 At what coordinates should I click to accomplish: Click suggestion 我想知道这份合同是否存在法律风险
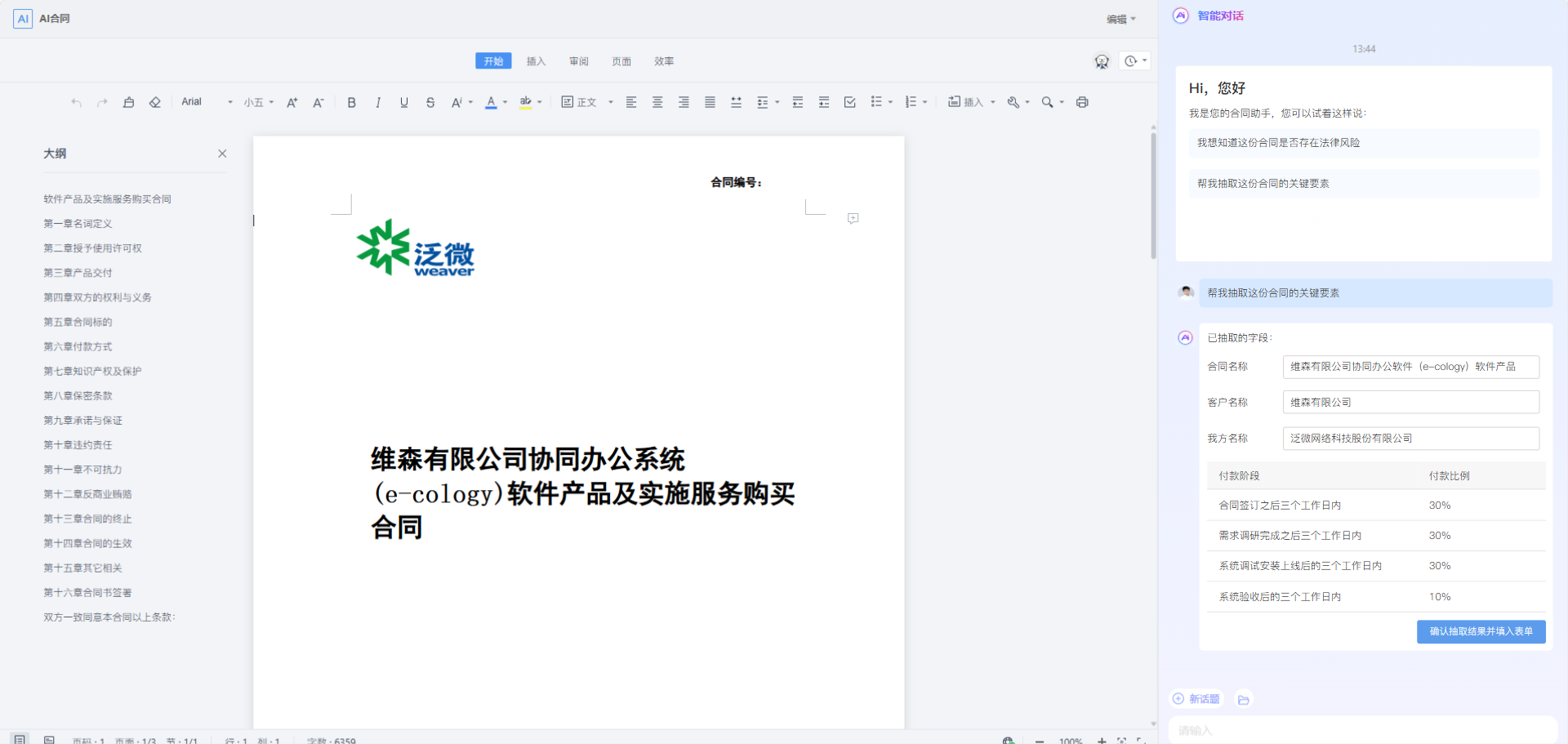click(1364, 143)
